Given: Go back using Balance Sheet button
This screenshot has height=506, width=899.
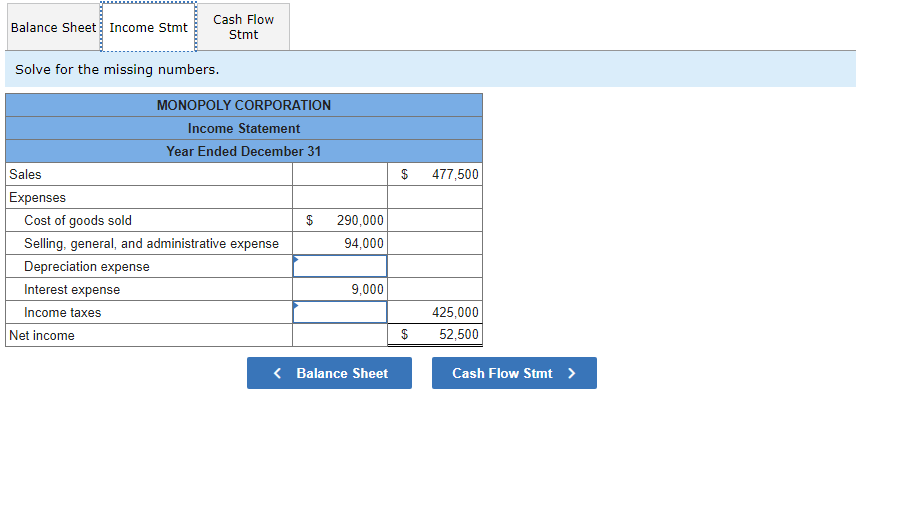Looking at the screenshot, I should pyautogui.click(x=329, y=373).
